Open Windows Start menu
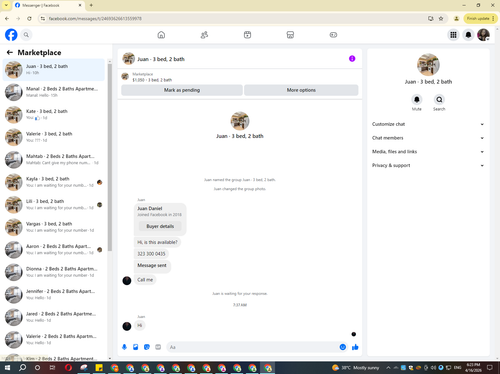The image size is (500, 374). coord(7,368)
